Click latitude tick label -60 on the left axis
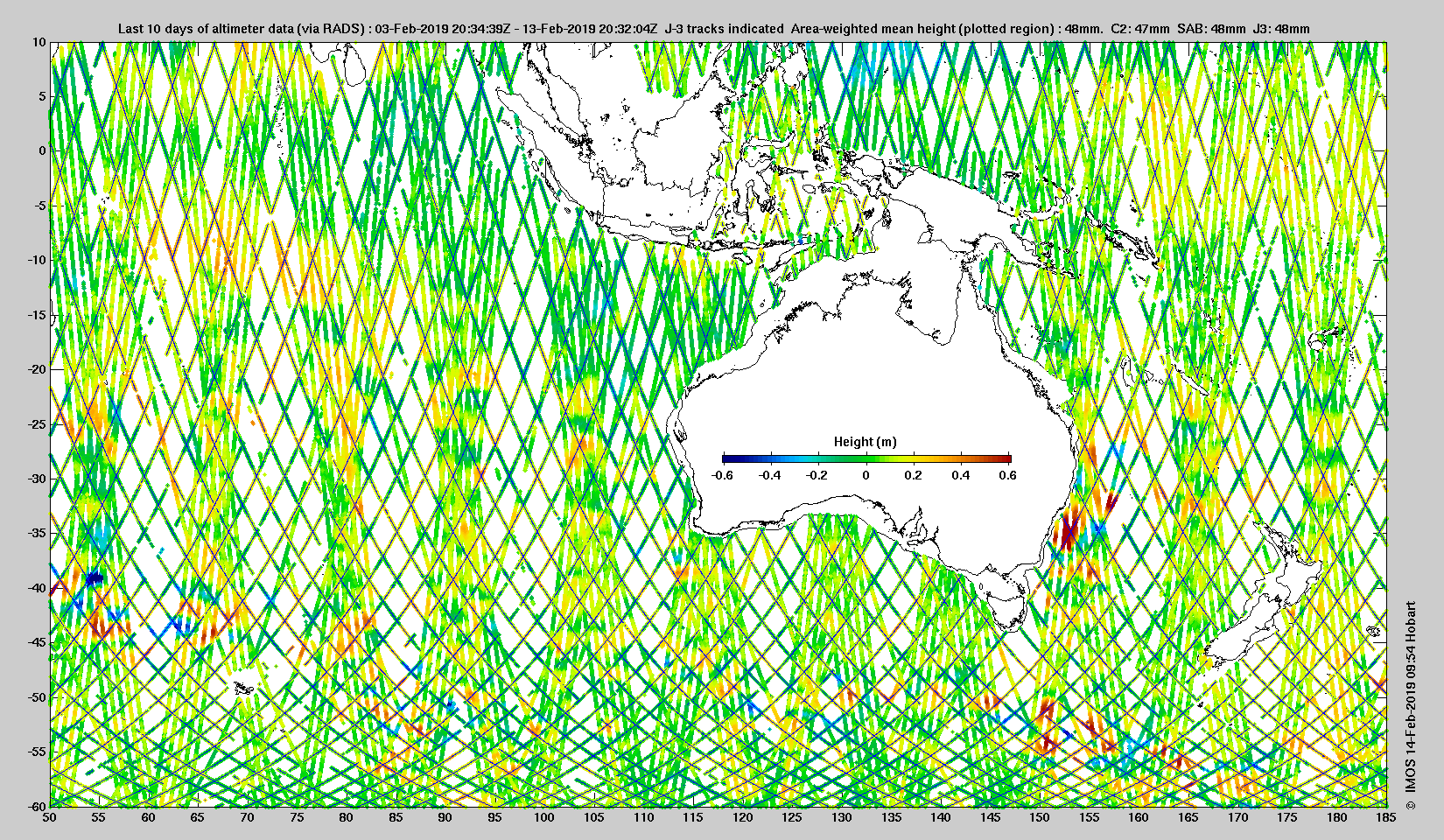 36,806
